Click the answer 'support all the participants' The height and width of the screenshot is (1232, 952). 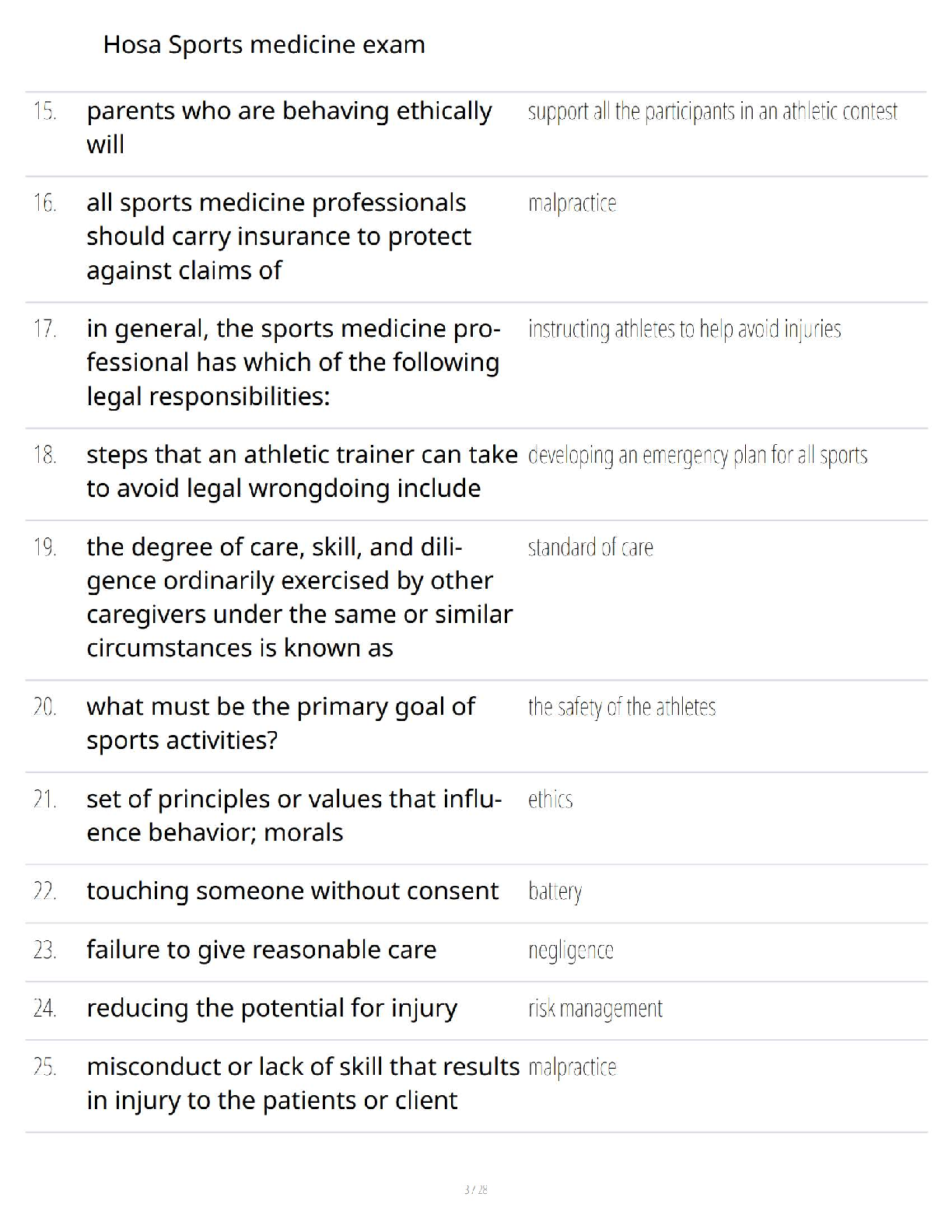click(x=712, y=112)
